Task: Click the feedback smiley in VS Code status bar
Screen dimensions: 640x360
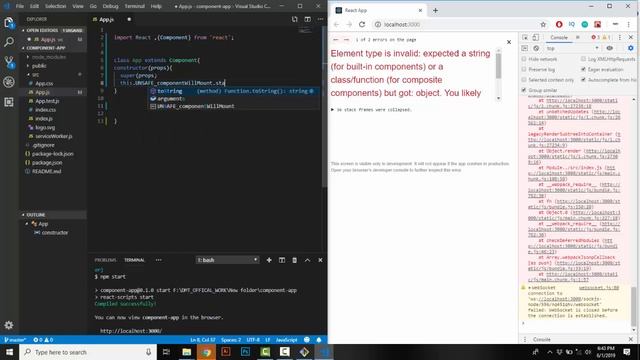Action: pyautogui.click(x=307, y=340)
